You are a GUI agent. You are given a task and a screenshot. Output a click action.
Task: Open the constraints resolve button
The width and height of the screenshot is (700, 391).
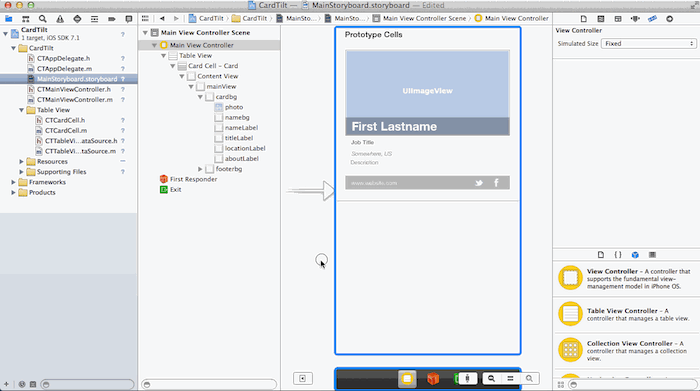coord(467,379)
